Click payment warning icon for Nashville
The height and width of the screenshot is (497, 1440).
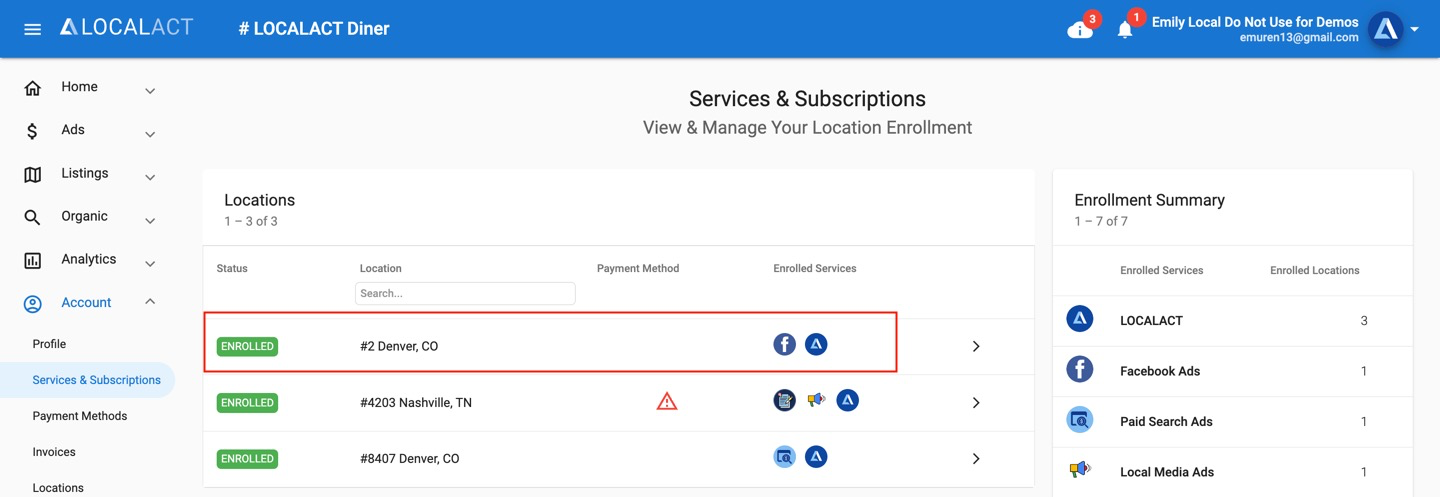tap(667, 402)
